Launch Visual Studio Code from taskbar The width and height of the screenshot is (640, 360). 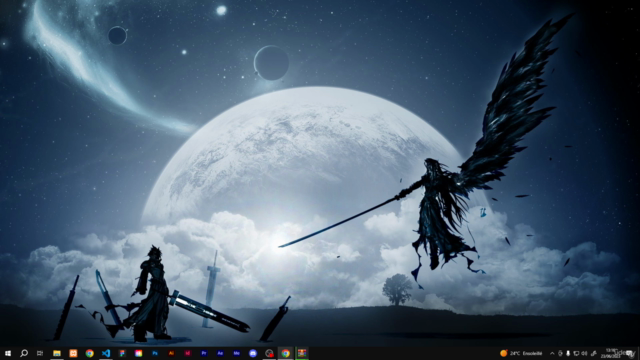click(106, 353)
